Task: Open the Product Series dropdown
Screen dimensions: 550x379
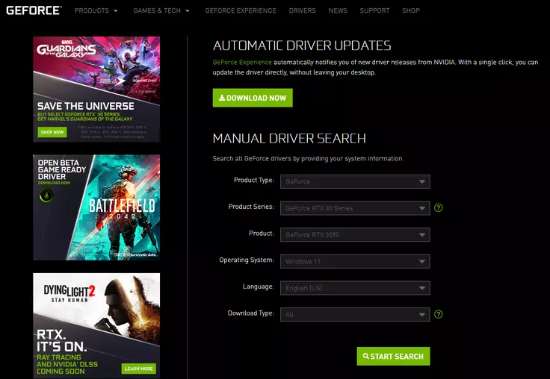Action: click(x=355, y=208)
